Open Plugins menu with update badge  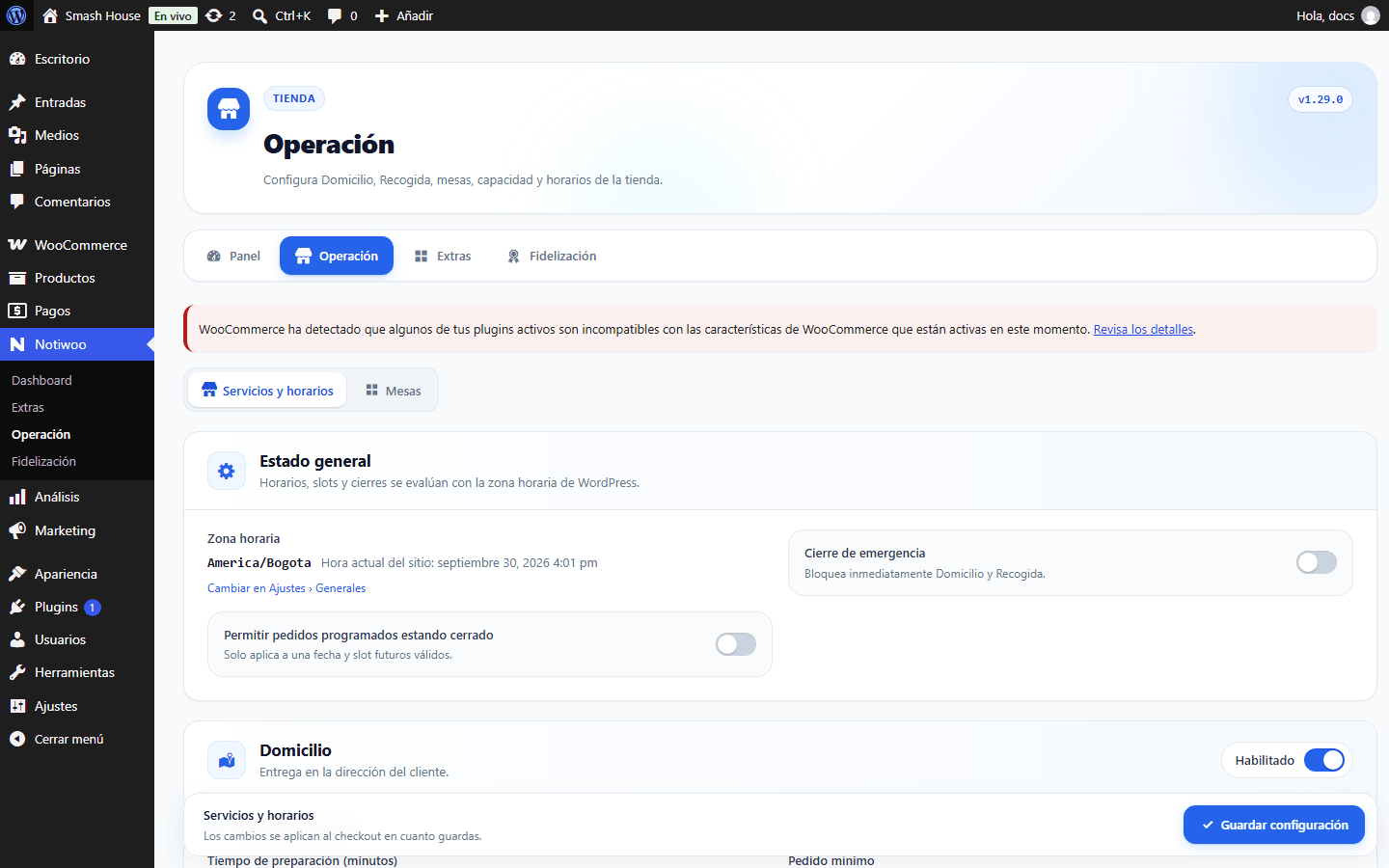pos(77,607)
